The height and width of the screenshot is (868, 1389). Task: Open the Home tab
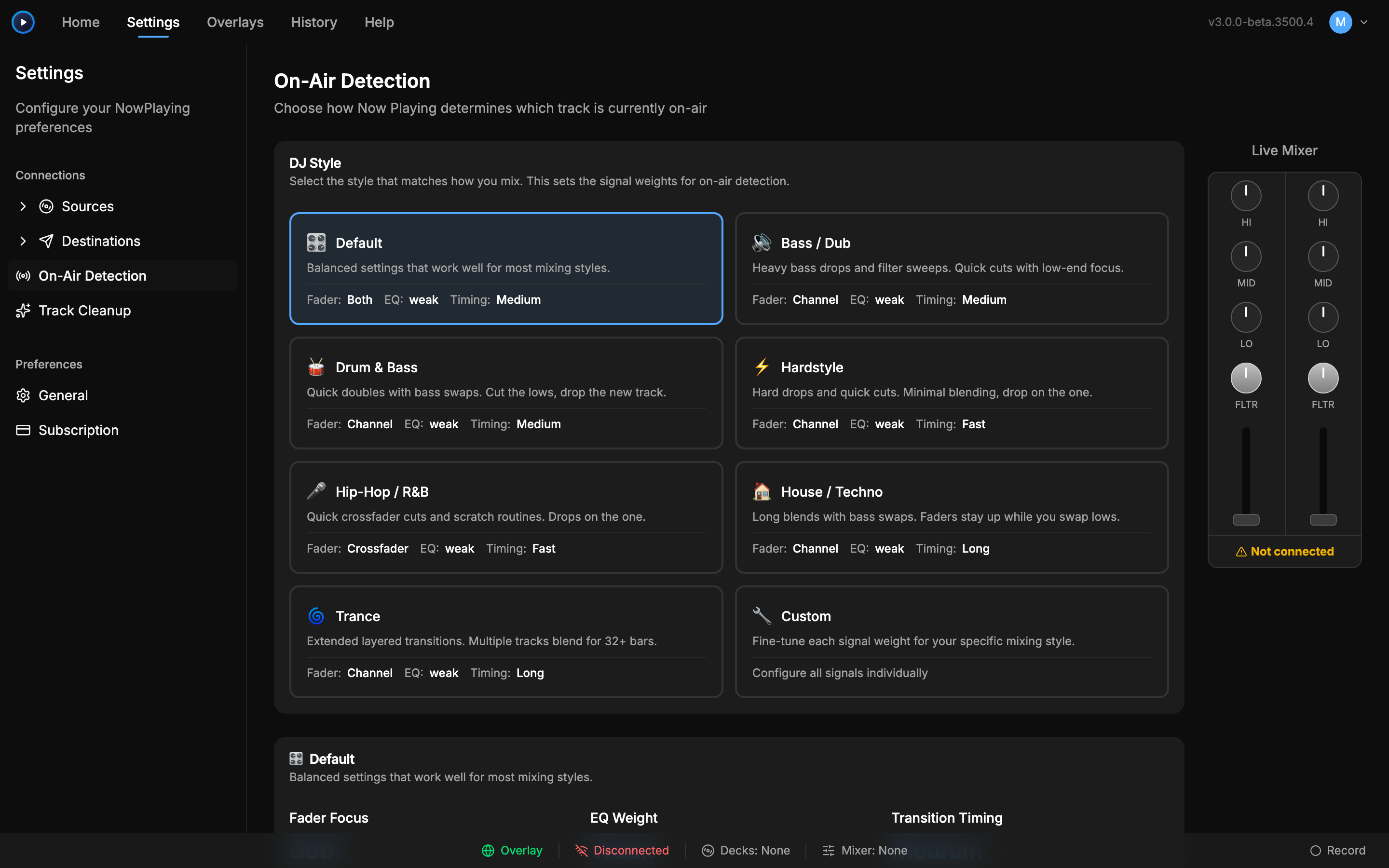pyautogui.click(x=81, y=22)
